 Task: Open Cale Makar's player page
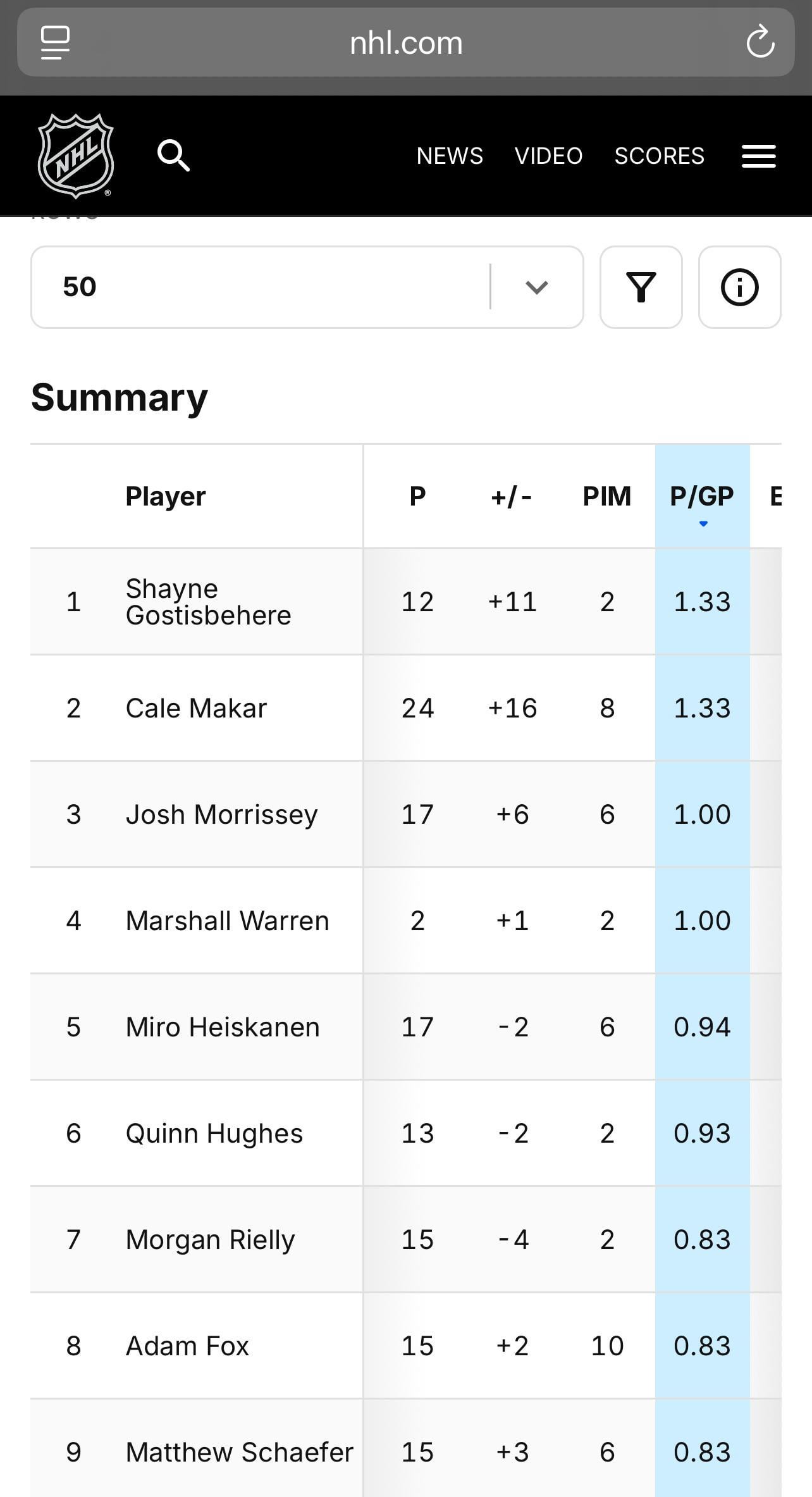click(196, 708)
